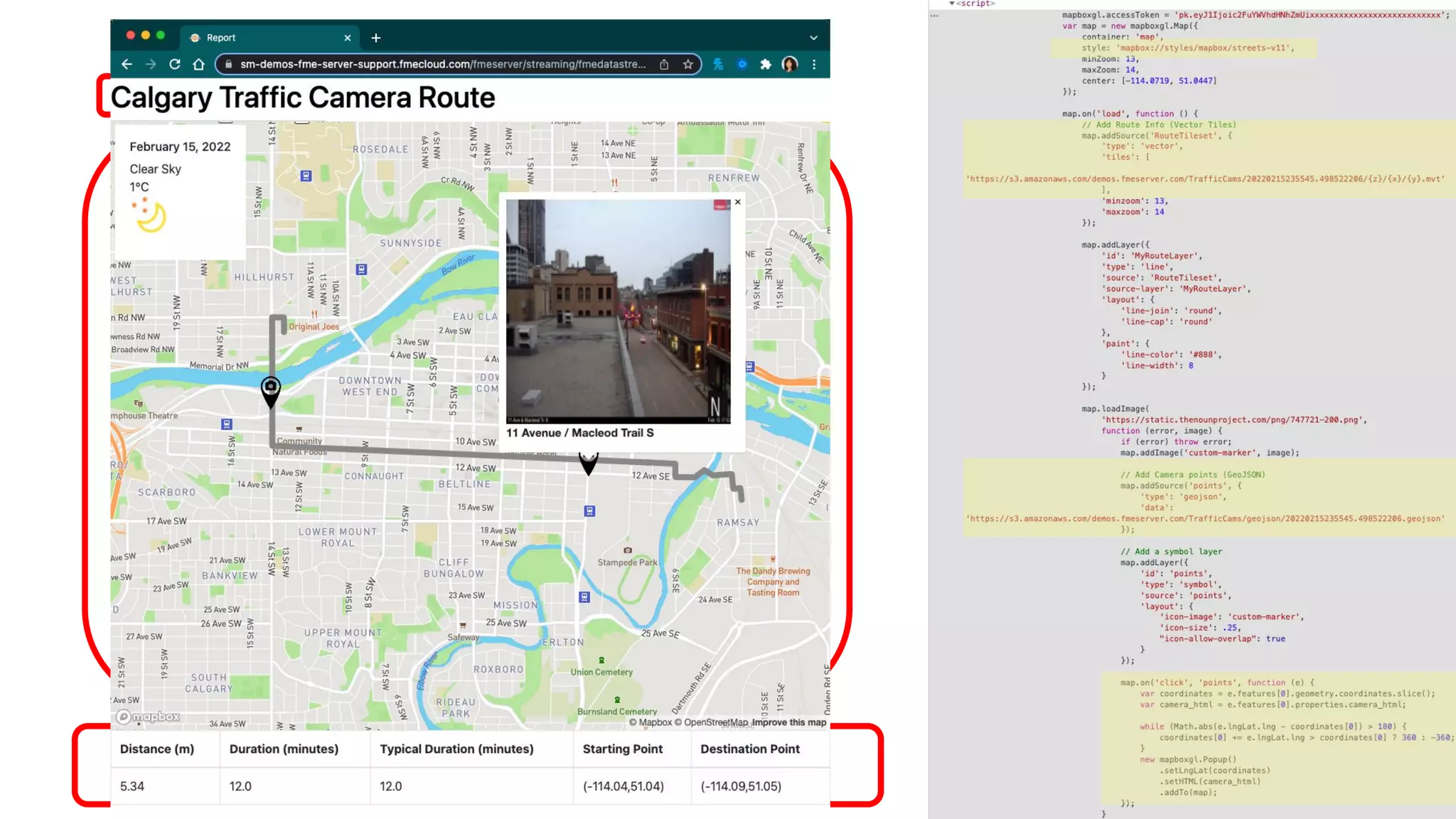Click the camera marker near Memorial Dr
This screenshot has height=819, width=1456.
click(x=271, y=389)
